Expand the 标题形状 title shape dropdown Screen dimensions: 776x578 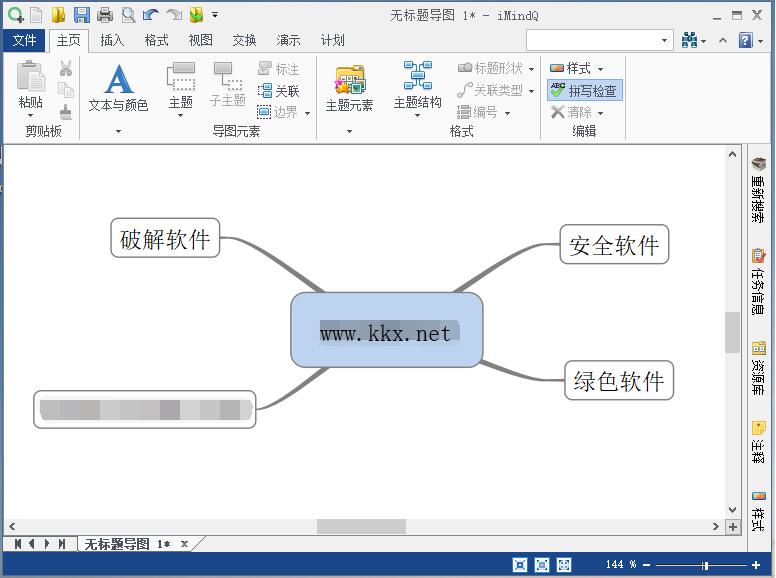pos(532,69)
